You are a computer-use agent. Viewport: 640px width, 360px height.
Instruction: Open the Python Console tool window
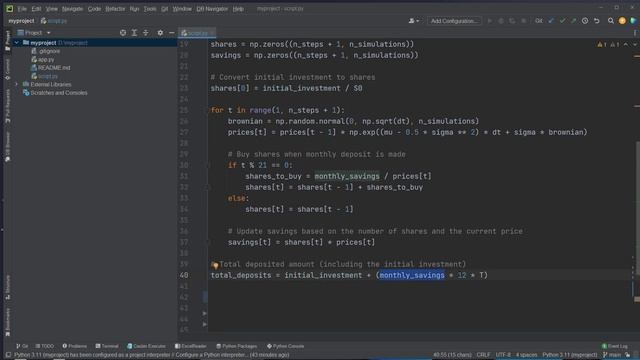(x=285, y=346)
